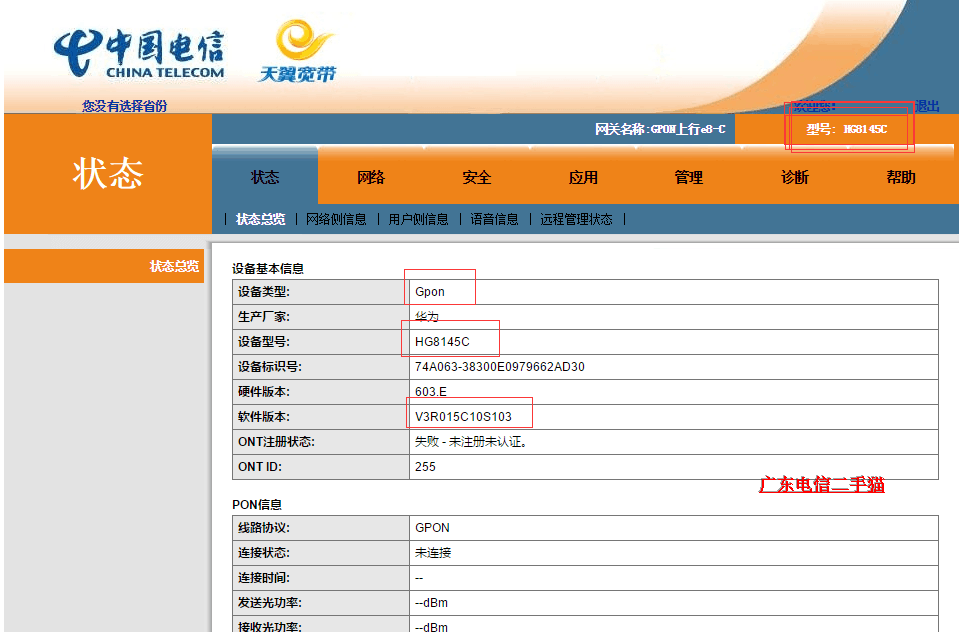Click the 失败 - 未注册未认证 status value
The height and width of the screenshot is (632, 962).
pyautogui.click(x=471, y=442)
